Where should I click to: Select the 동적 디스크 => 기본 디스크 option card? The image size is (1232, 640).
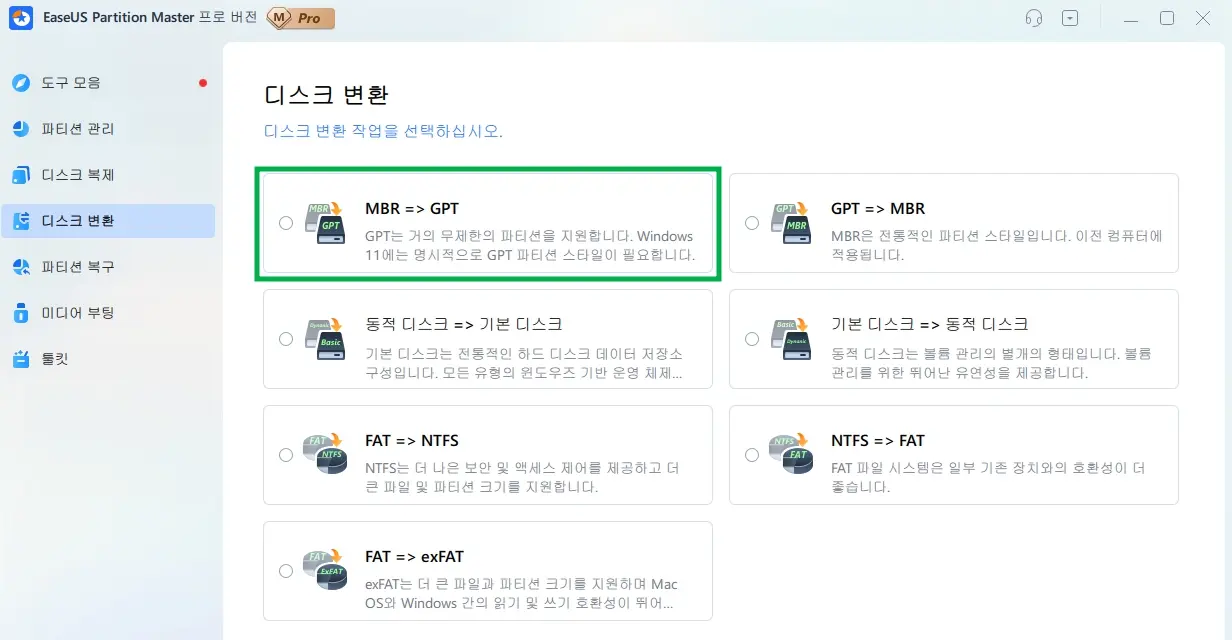(x=487, y=339)
